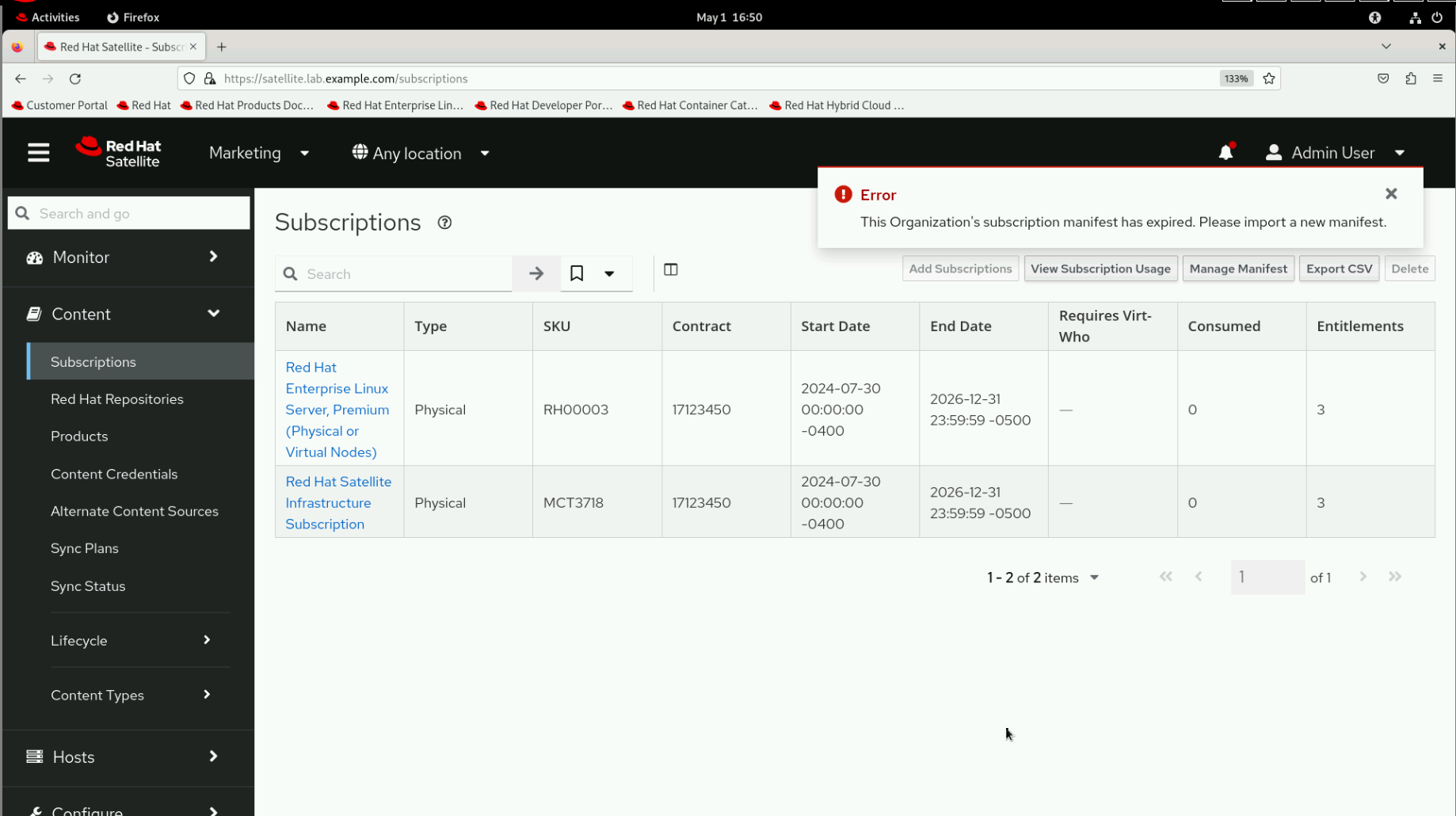Click the Delete button
Viewport: 1456px width, 816px height.
(x=1410, y=269)
